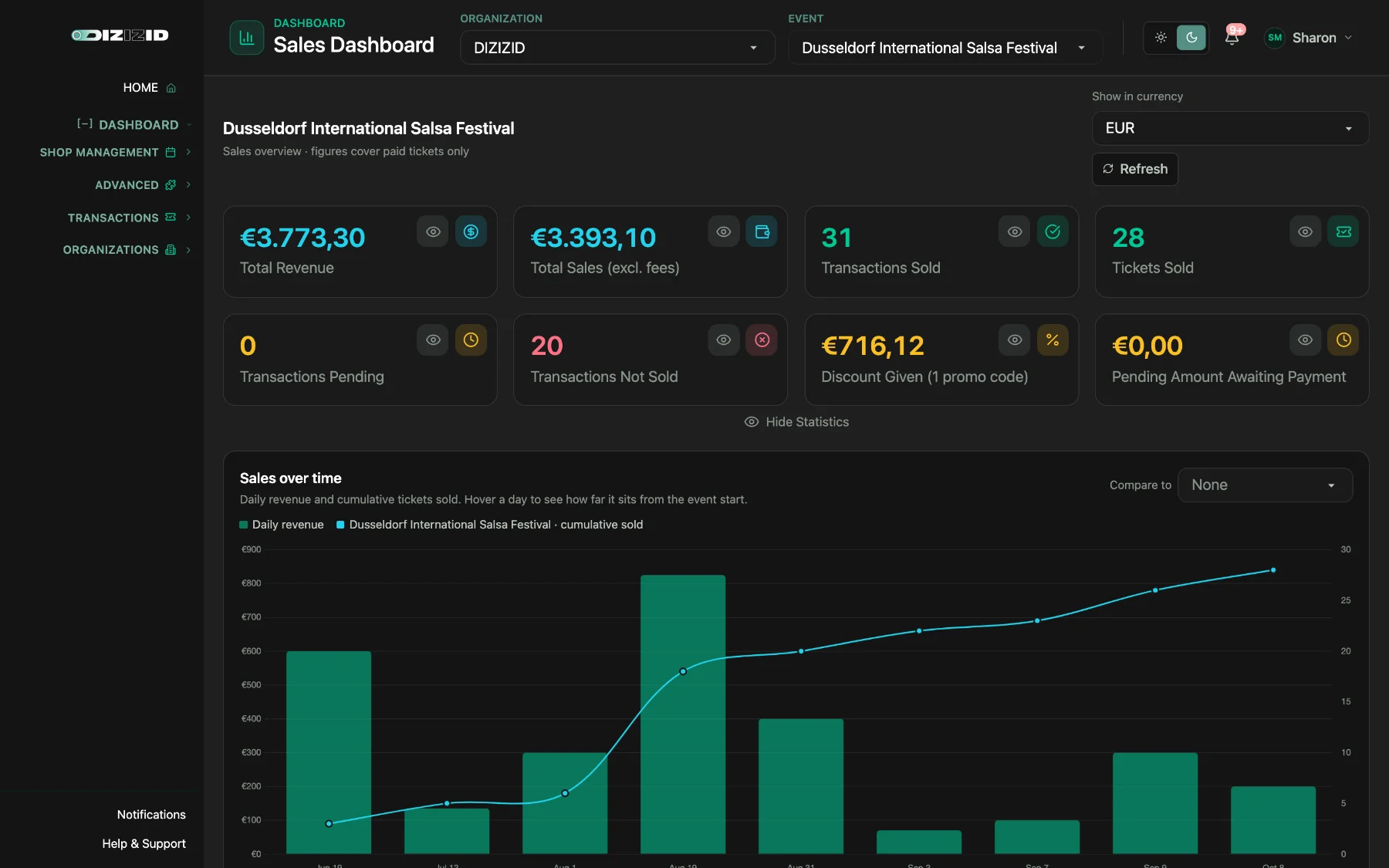Click the dollar icon on Total Revenue card
The height and width of the screenshot is (868, 1389).
(471, 231)
